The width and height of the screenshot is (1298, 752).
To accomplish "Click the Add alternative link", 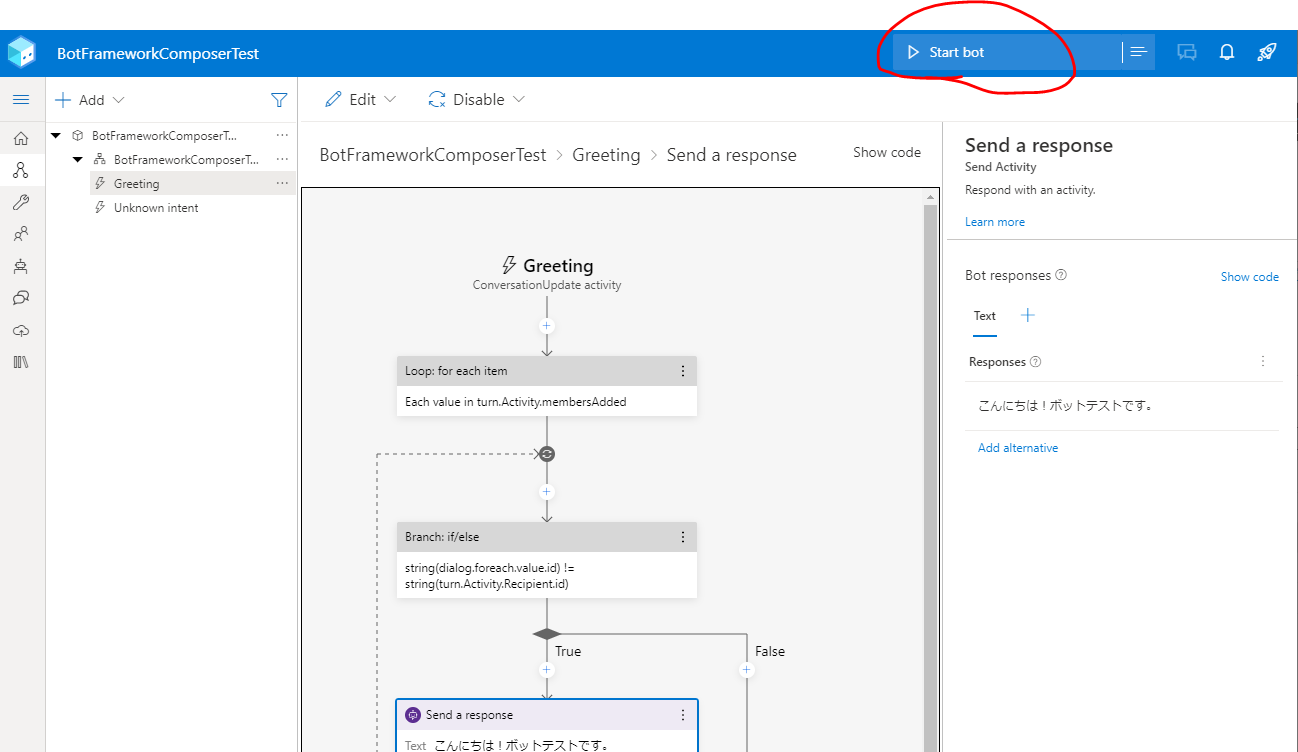I will (x=1018, y=448).
